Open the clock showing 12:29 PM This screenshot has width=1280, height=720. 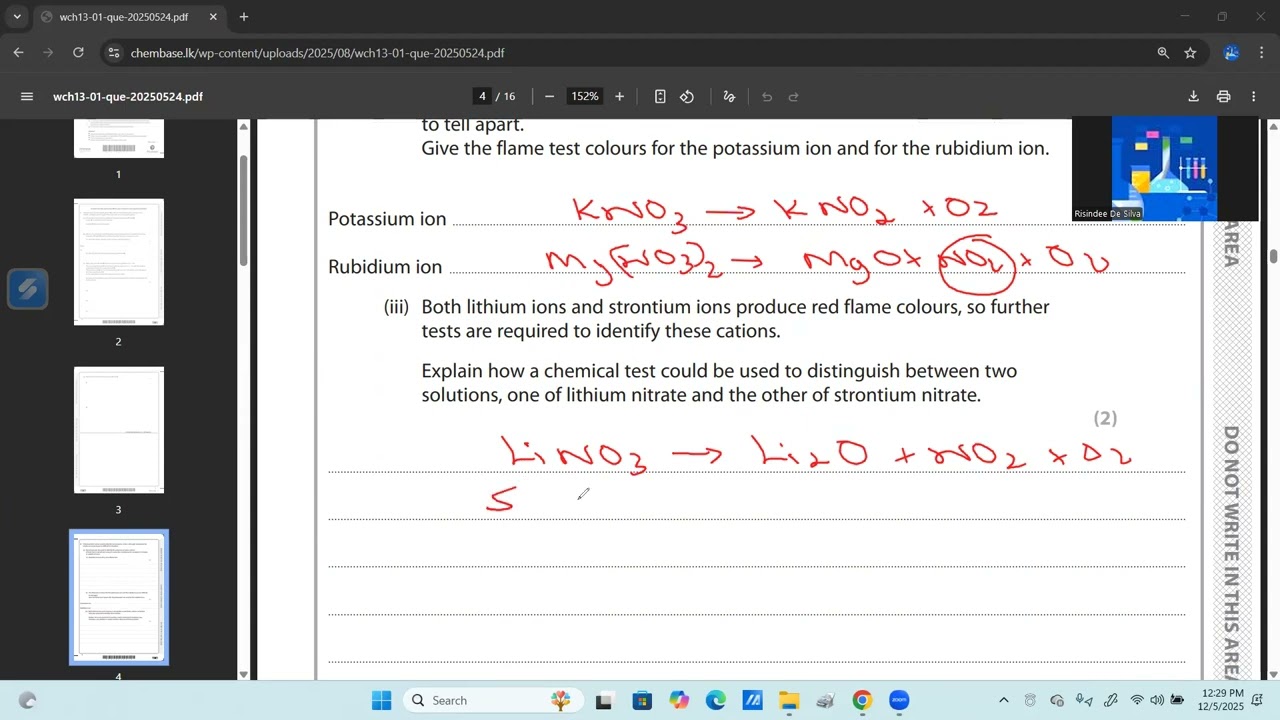point(1222,700)
